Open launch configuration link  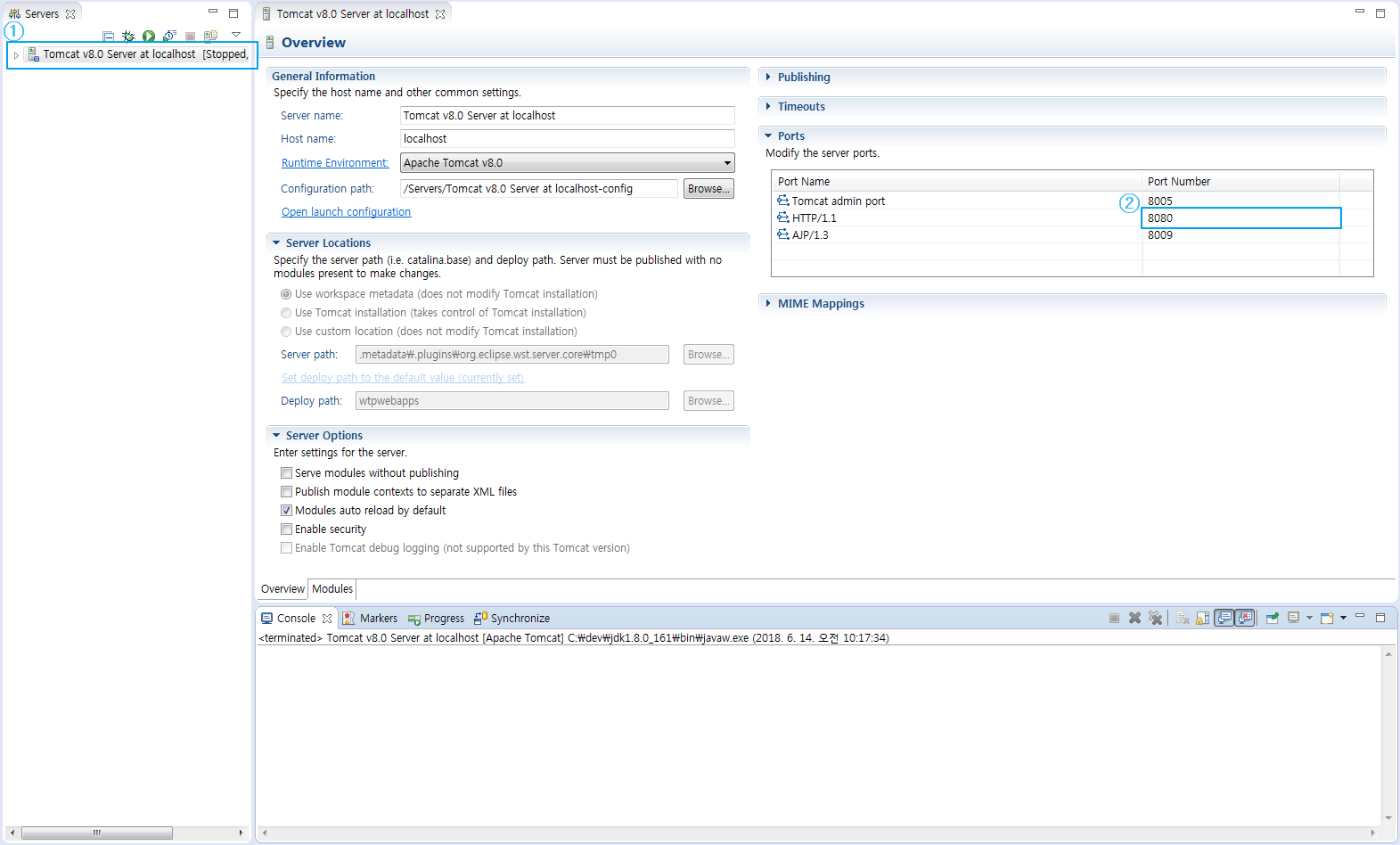[346, 212]
